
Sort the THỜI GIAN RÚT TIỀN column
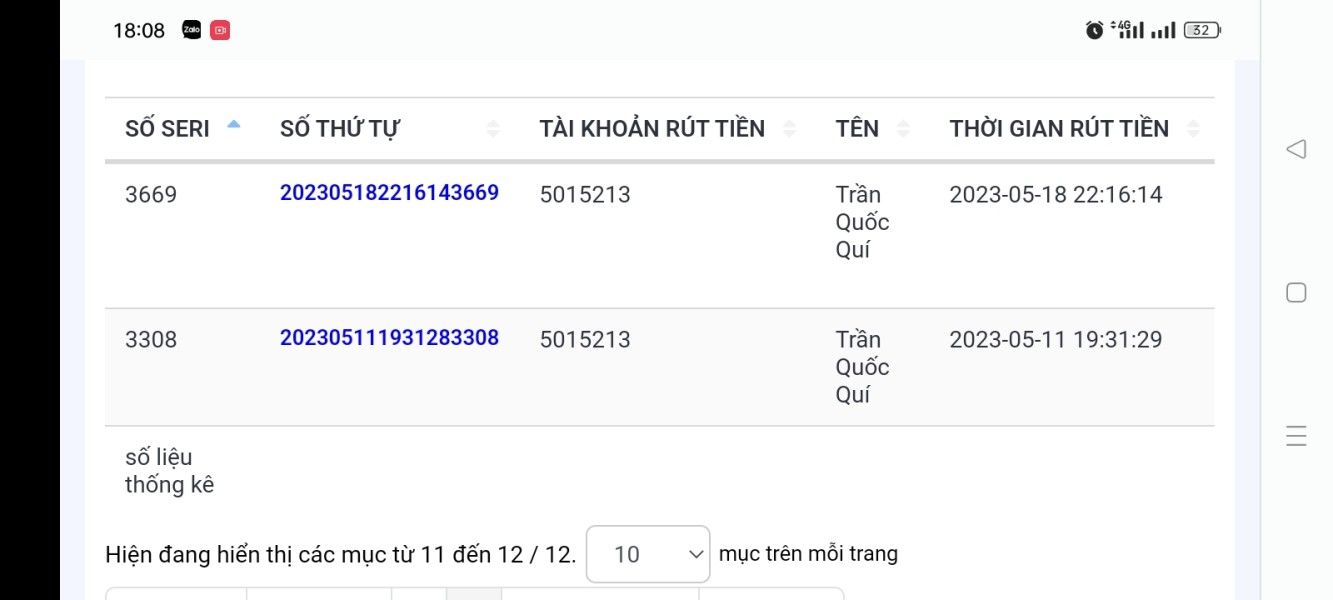(1193, 128)
